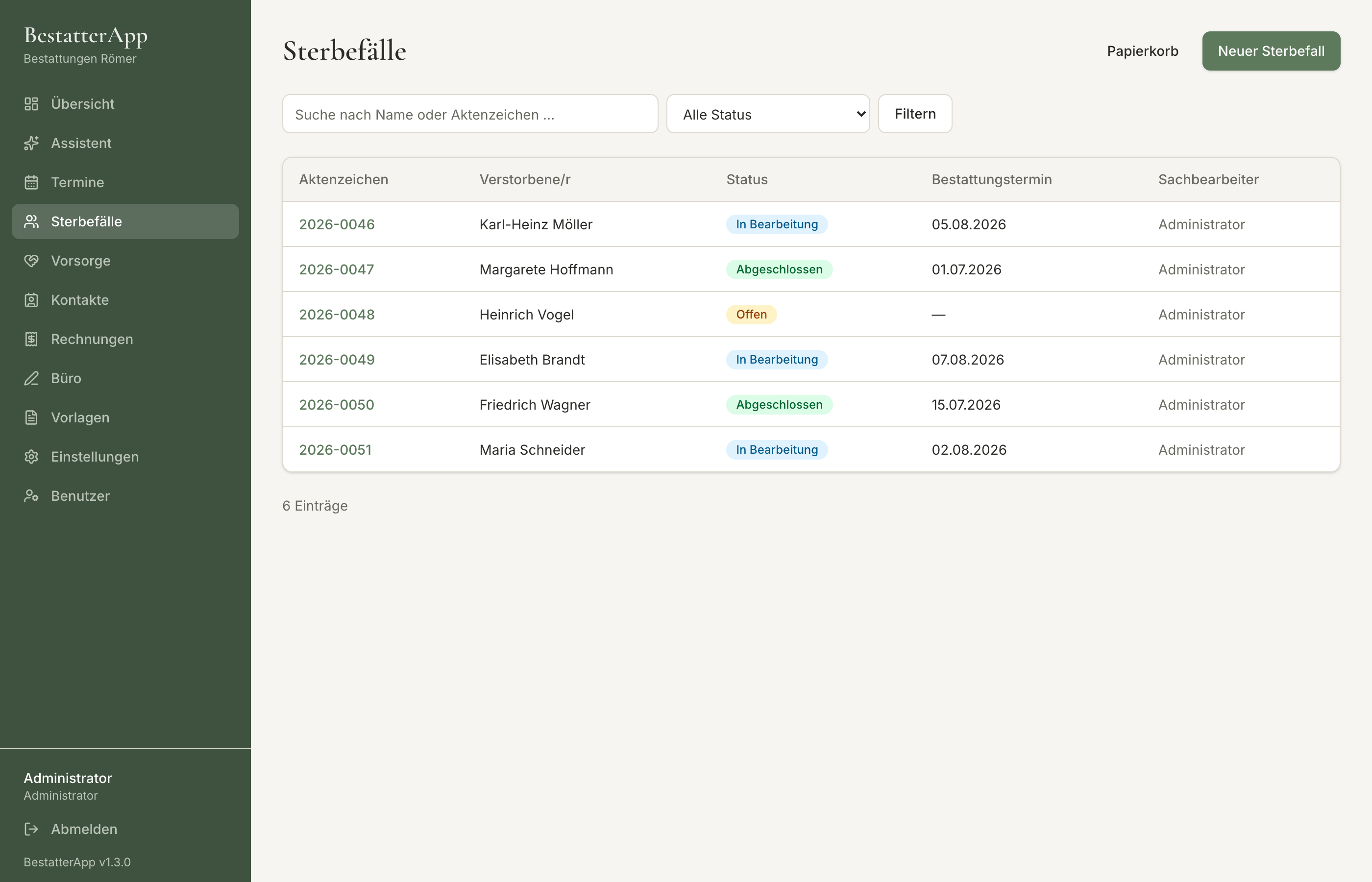
Task: Click the Vorsorge heart-handshake icon
Action: pos(31,261)
